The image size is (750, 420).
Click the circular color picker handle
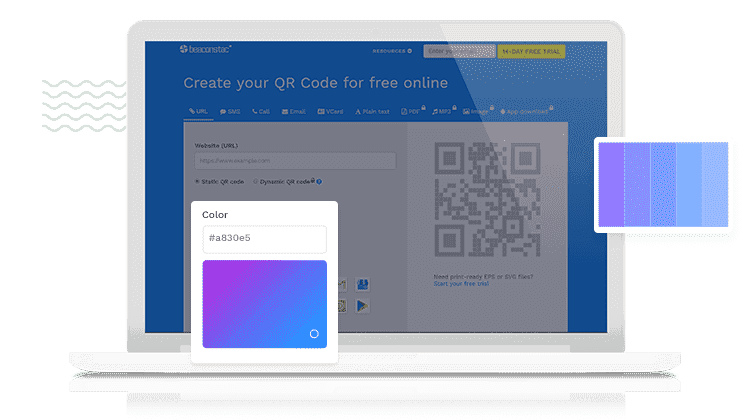pos(314,334)
